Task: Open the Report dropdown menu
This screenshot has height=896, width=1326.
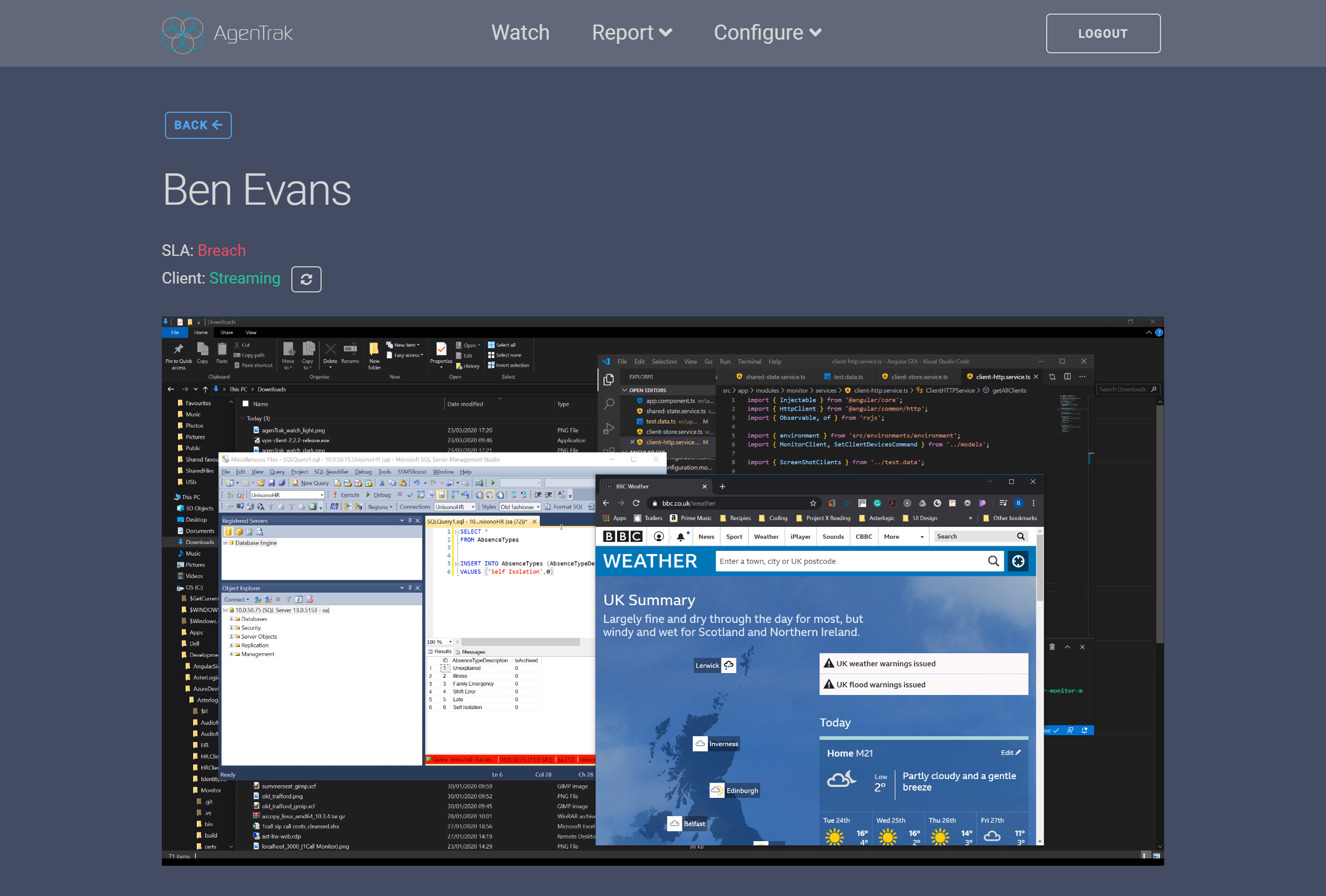Action: pos(632,32)
